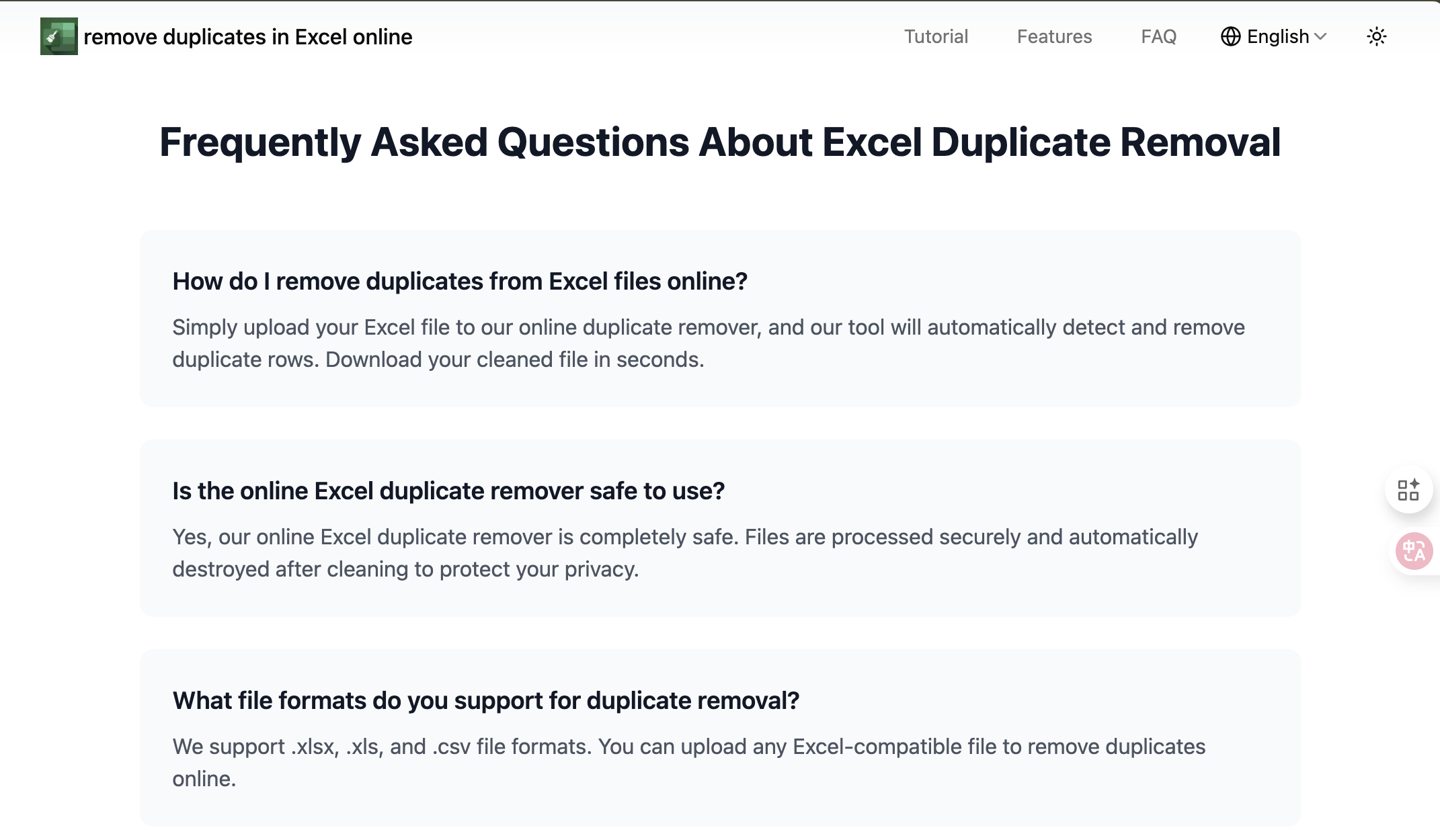Click the sun theme icon in the header
Screen dimensions: 1440x840
[1376, 36]
